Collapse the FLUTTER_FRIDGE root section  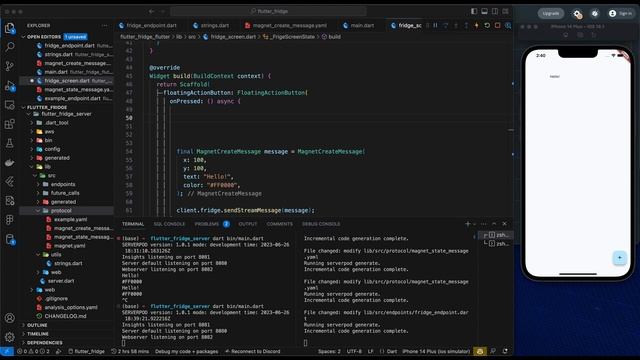pyautogui.click(x=23, y=107)
